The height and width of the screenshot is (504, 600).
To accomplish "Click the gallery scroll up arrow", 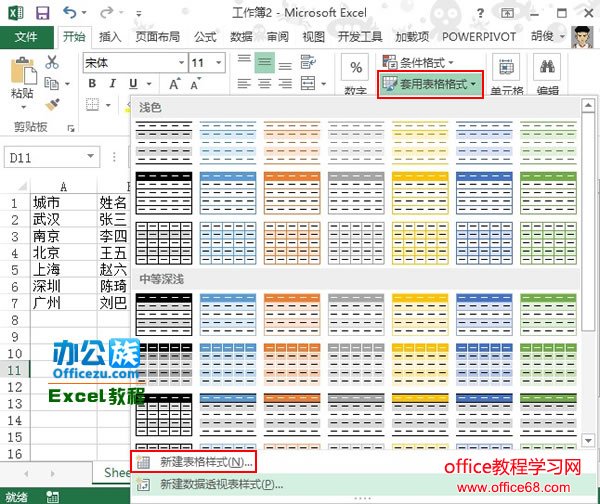I will pyautogui.click(x=588, y=104).
